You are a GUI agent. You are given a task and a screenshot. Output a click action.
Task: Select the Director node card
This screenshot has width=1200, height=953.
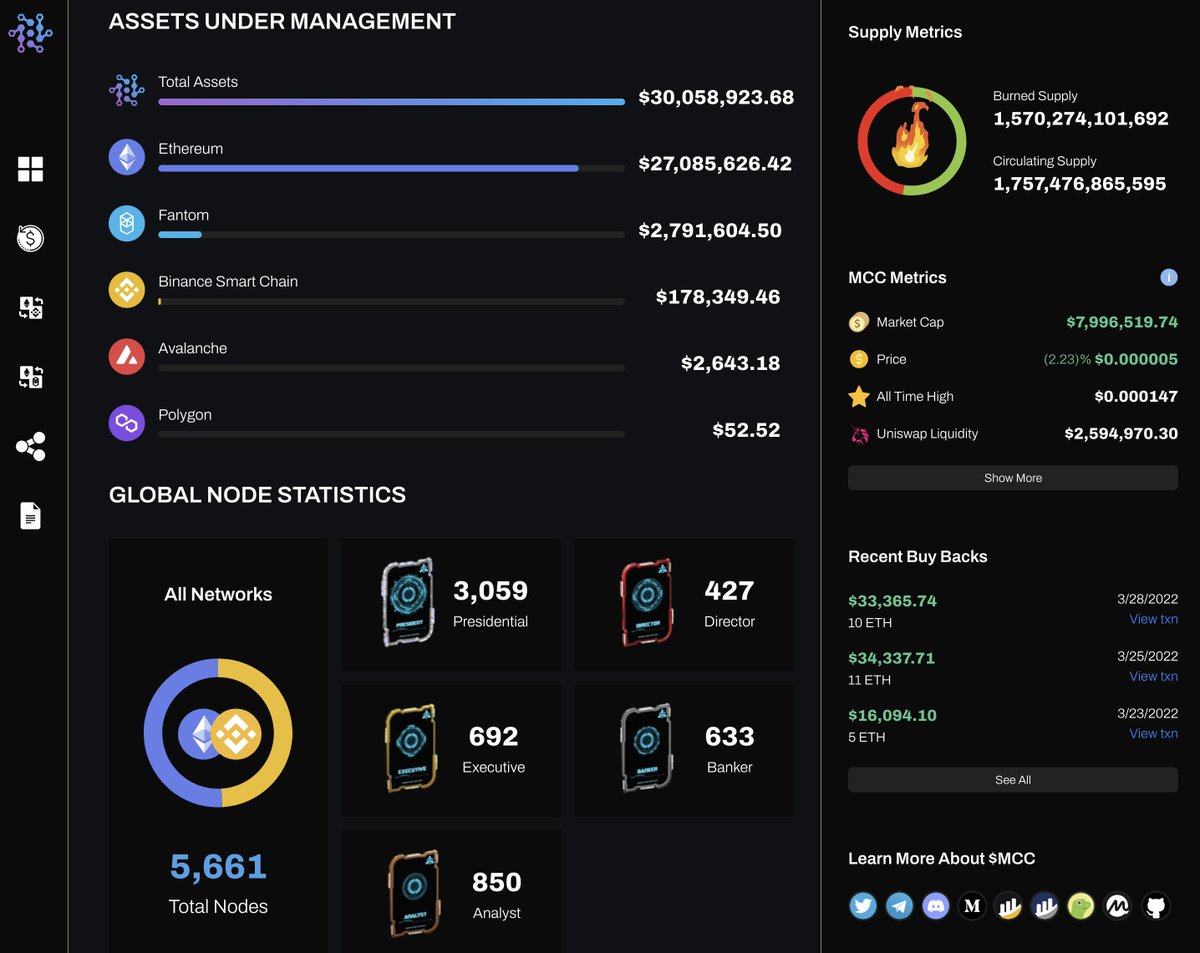[x=683, y=604]
